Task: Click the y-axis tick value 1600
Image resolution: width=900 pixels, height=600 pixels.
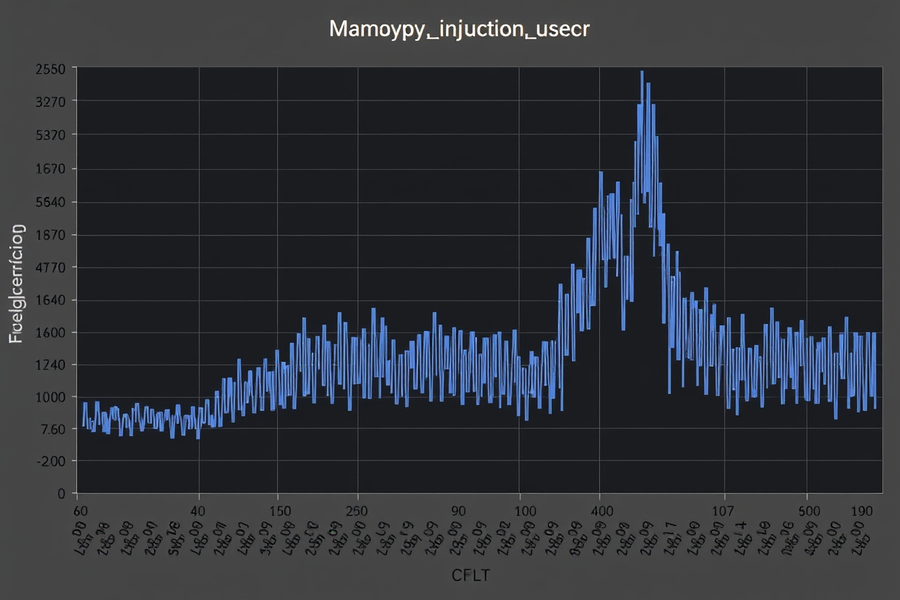Action: tap(51, 333)
